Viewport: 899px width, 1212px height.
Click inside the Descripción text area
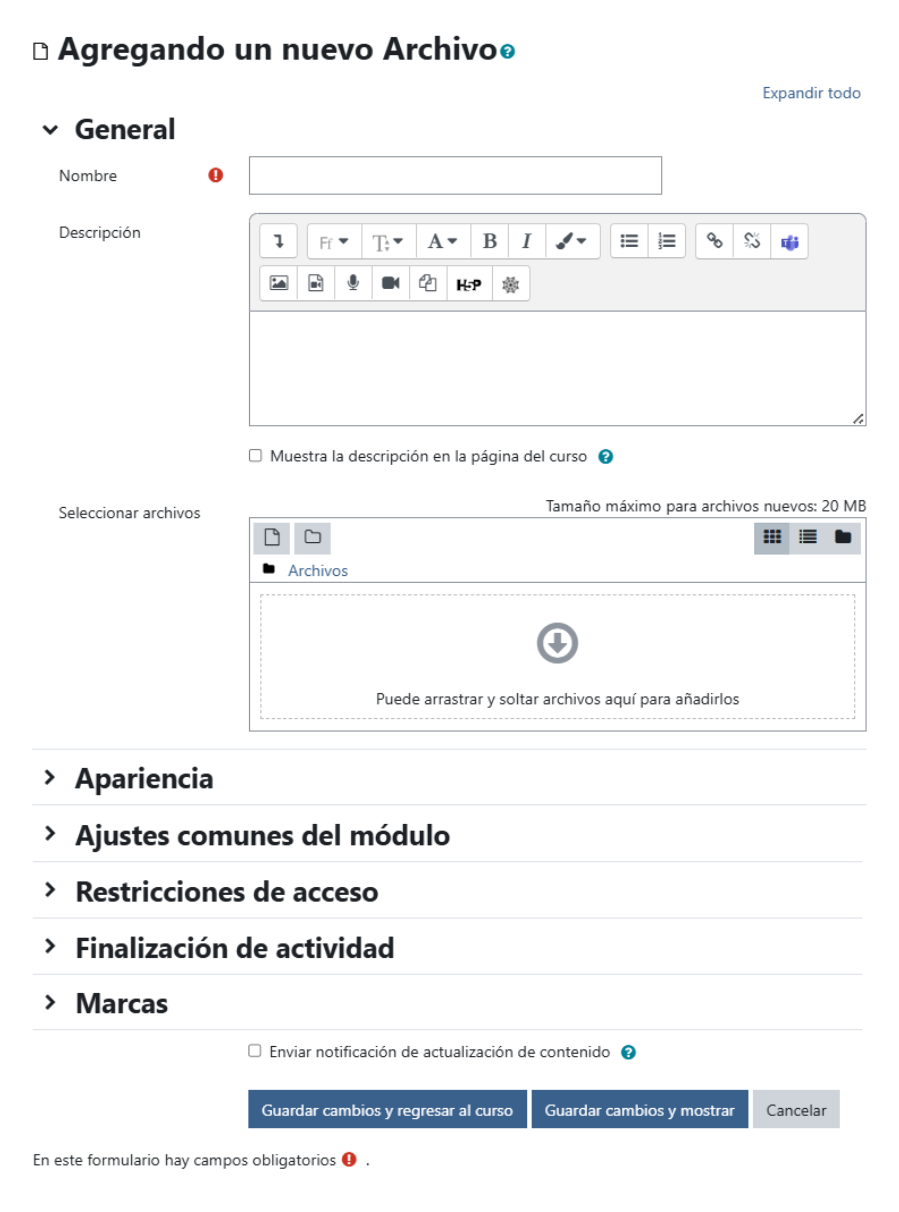(557, 368)
